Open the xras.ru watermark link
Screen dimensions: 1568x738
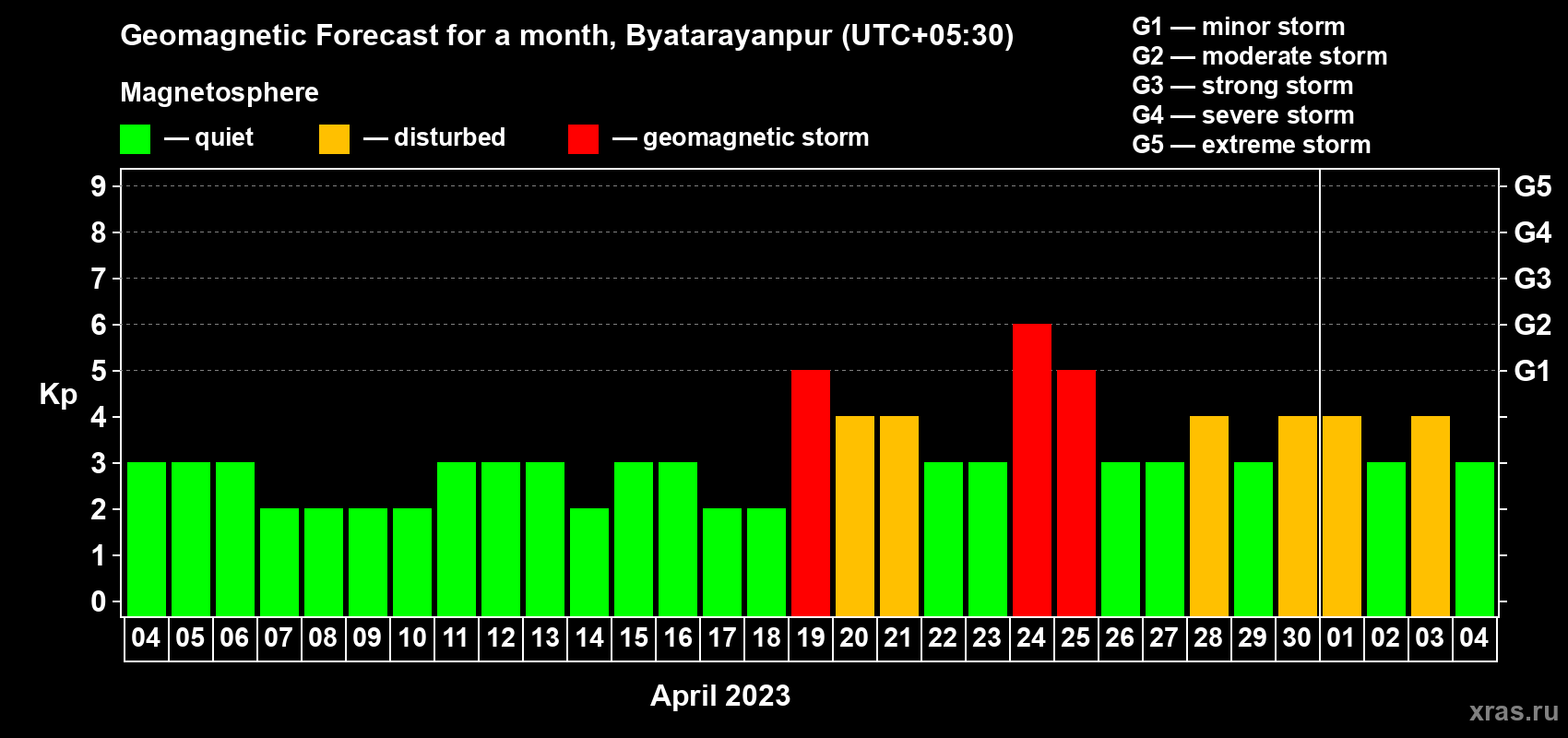[1513, 711]
